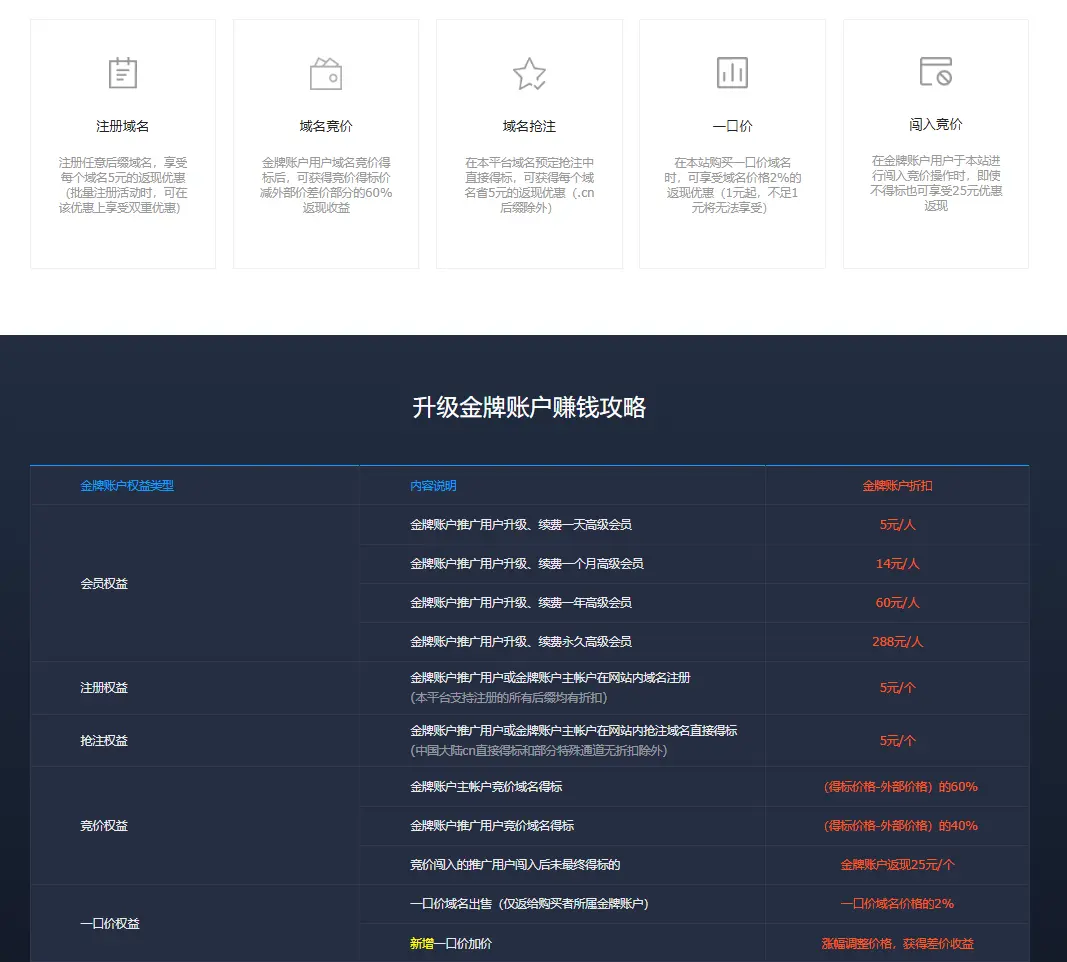1067x962 pixels.
Task: Select the 闯入竞价 blocked-circle icon
Action: [935, 72]
